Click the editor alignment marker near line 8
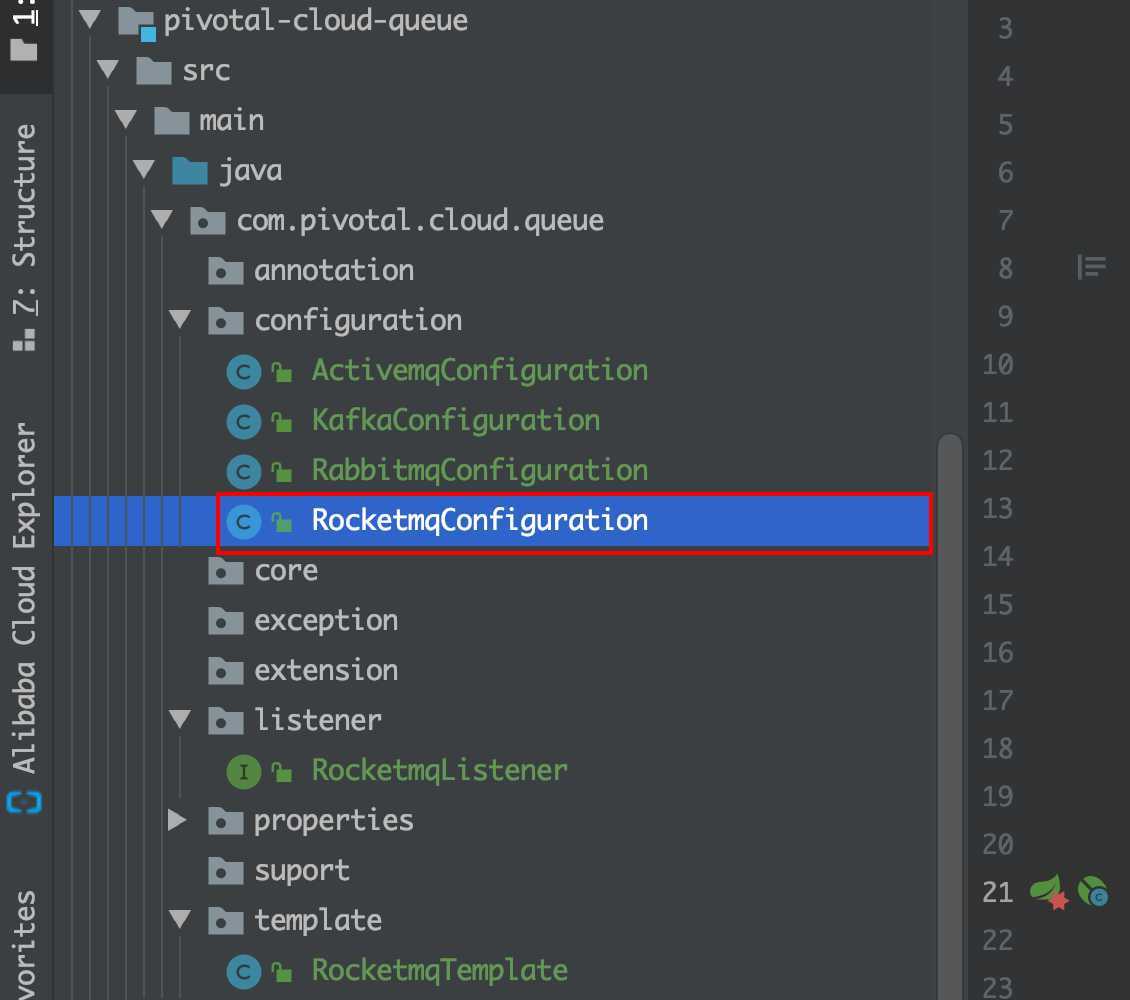 1091,267
